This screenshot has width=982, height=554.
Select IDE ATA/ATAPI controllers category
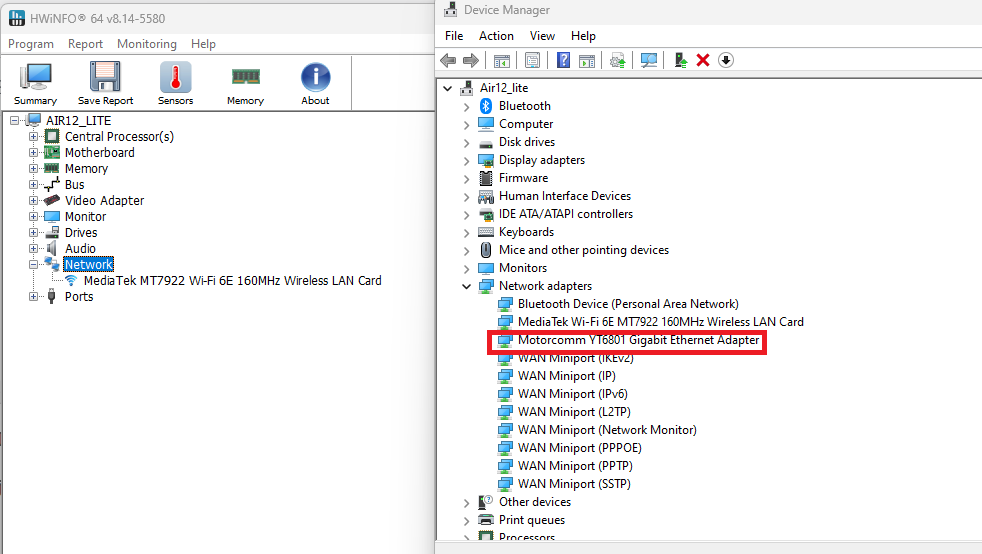coord(566,214)
